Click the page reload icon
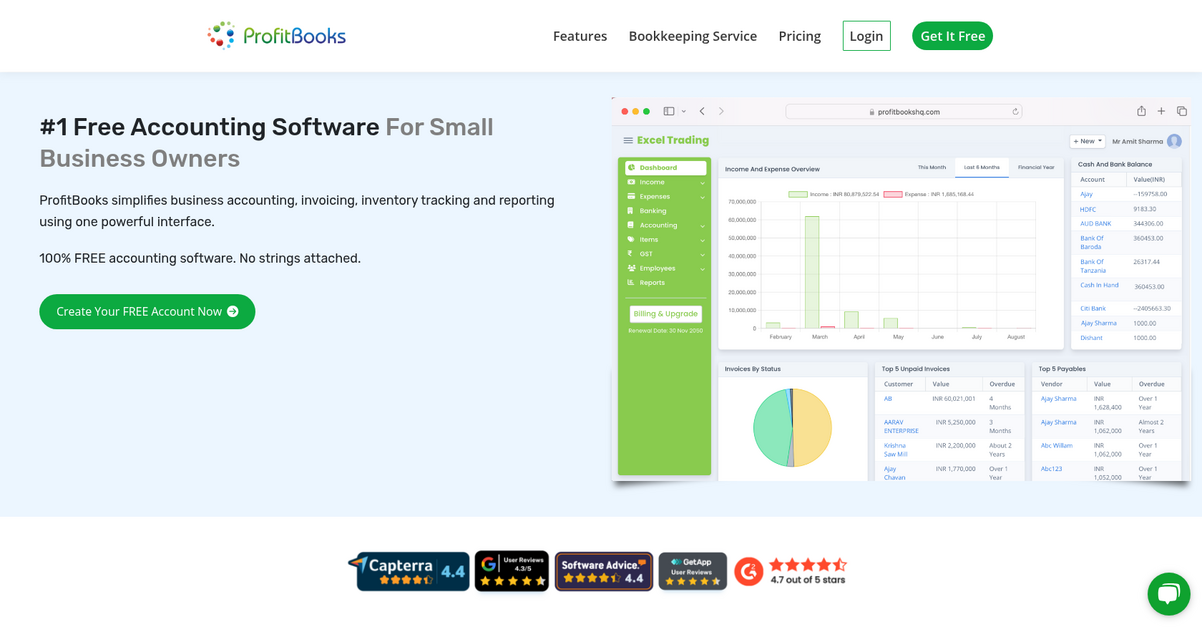Screen dimensions: 1202x627 (x=1015, y=112)
